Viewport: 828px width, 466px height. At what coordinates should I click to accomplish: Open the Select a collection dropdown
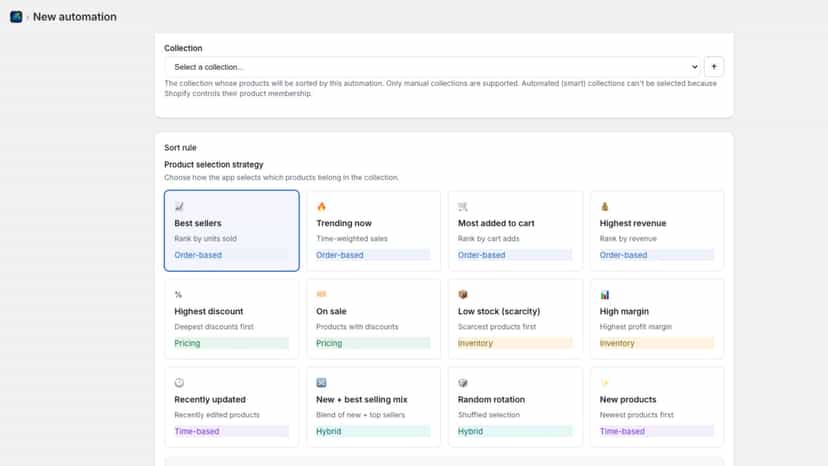coord(432,67)
